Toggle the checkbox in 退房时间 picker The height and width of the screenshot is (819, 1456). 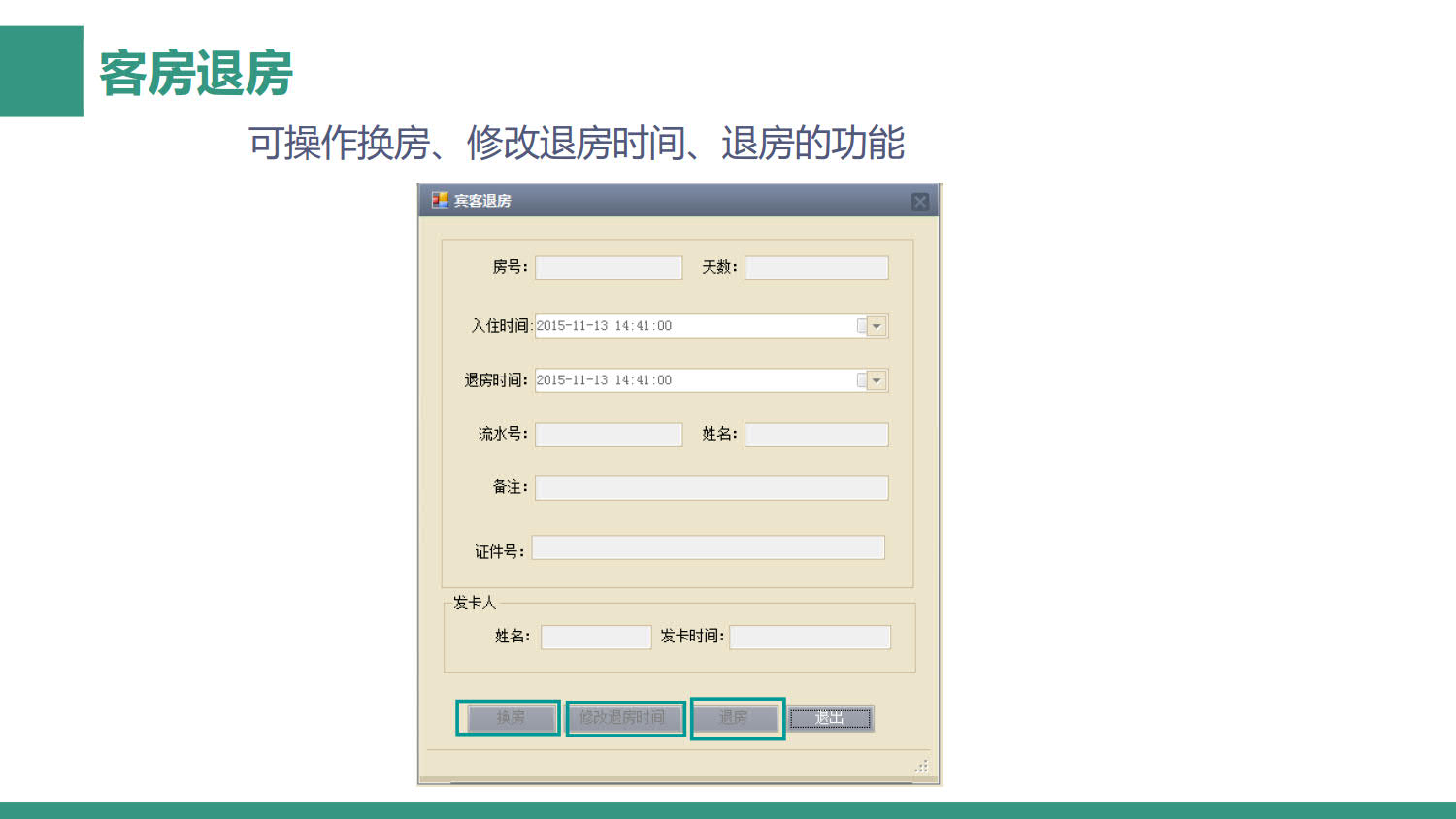point(861,380)
